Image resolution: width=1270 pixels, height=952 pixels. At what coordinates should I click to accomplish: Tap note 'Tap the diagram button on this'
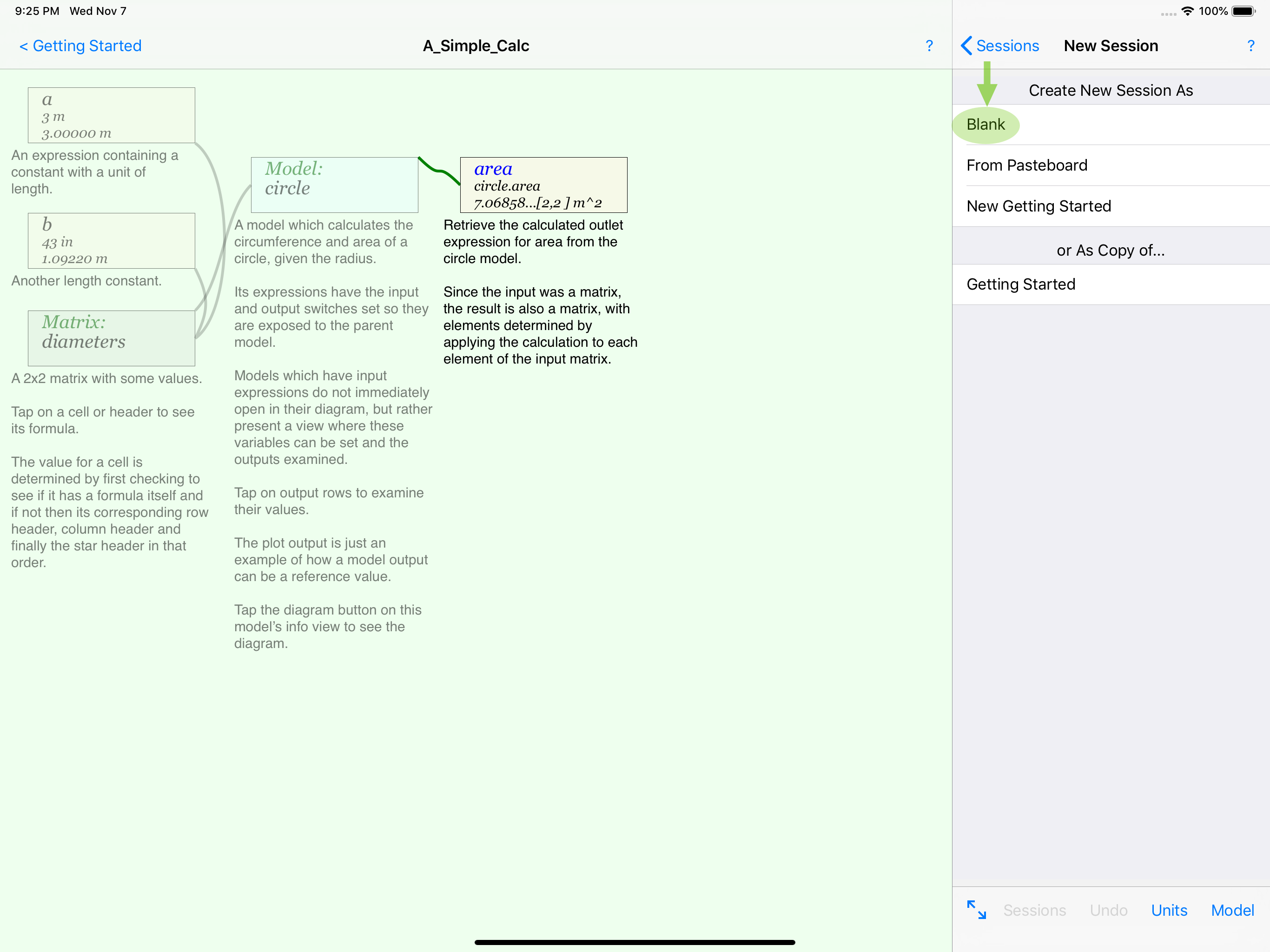(x=328, y=627)
